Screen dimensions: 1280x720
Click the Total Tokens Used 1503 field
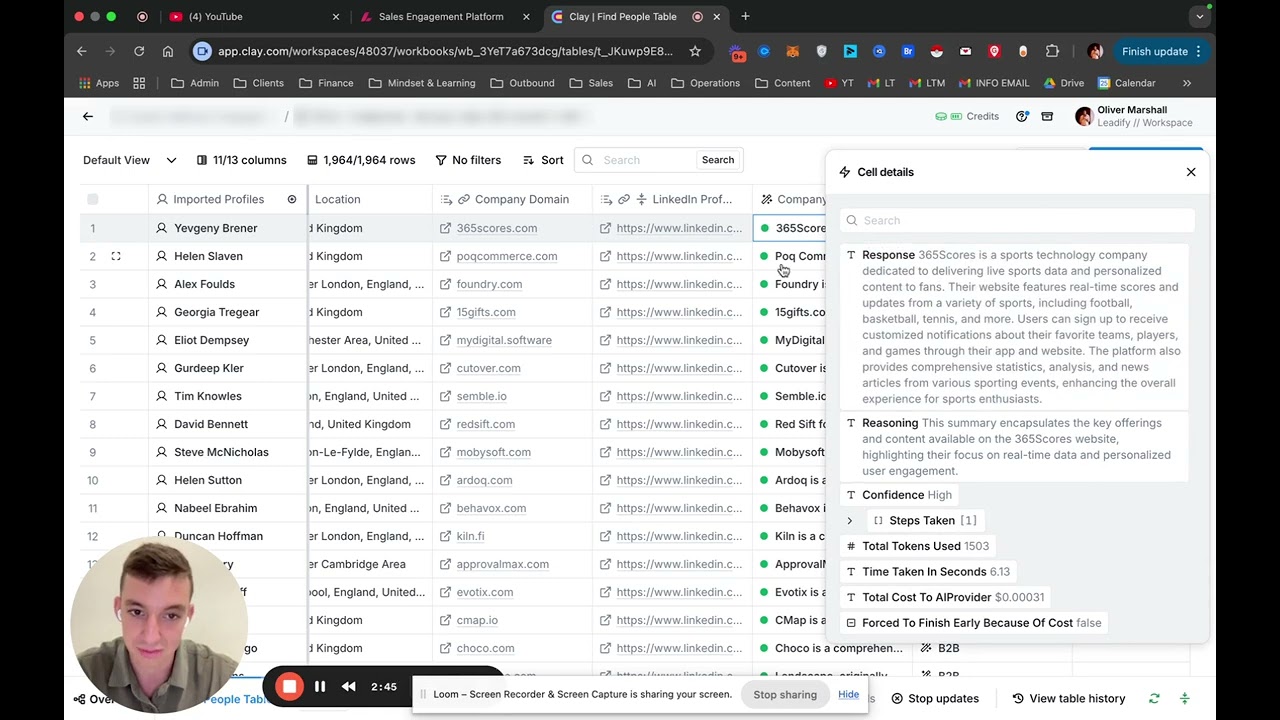918,546
